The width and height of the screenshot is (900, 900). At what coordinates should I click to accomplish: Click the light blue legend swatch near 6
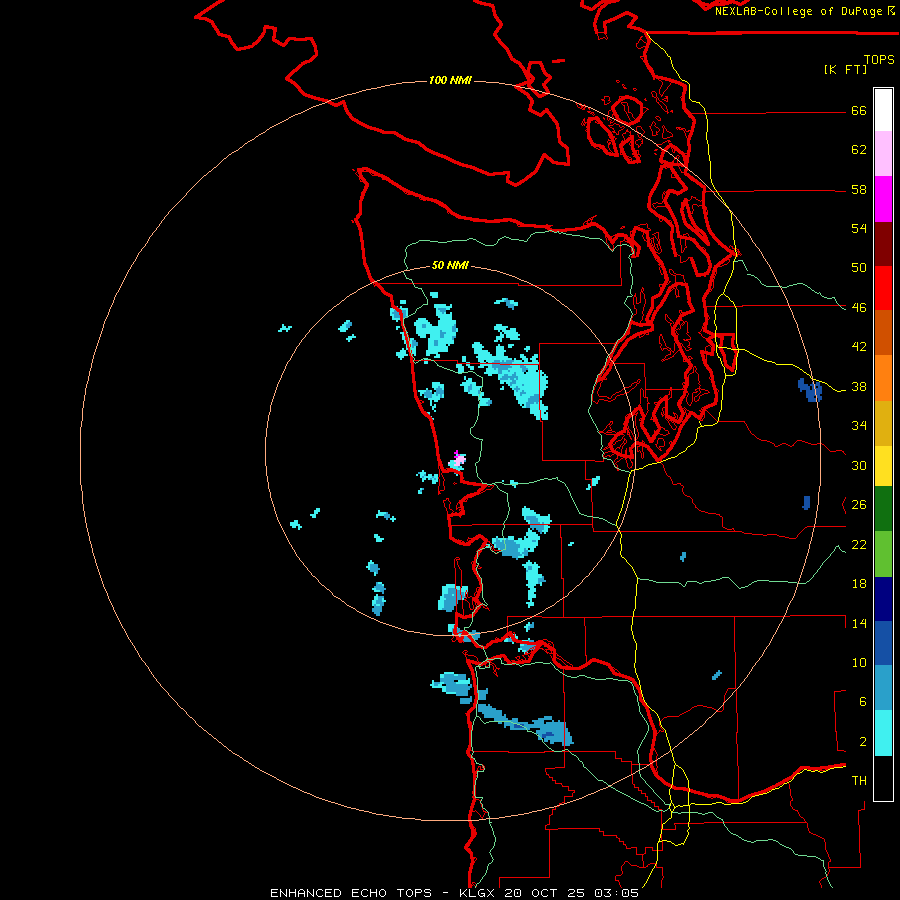coord(883,688)
